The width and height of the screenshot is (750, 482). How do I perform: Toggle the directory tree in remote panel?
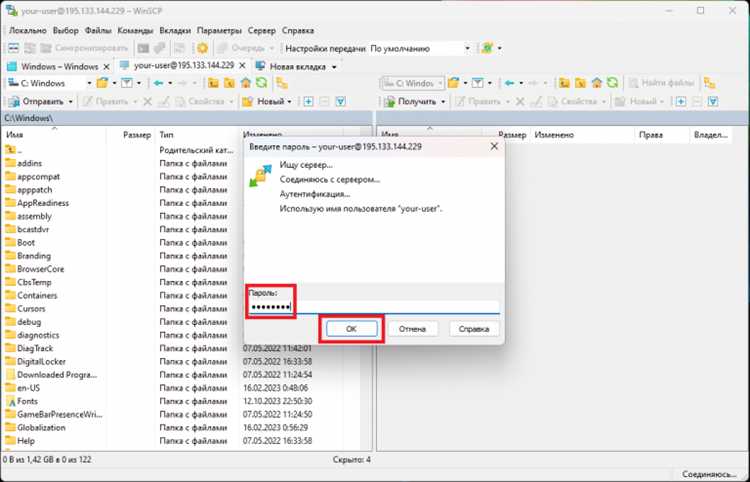(710, 83)
